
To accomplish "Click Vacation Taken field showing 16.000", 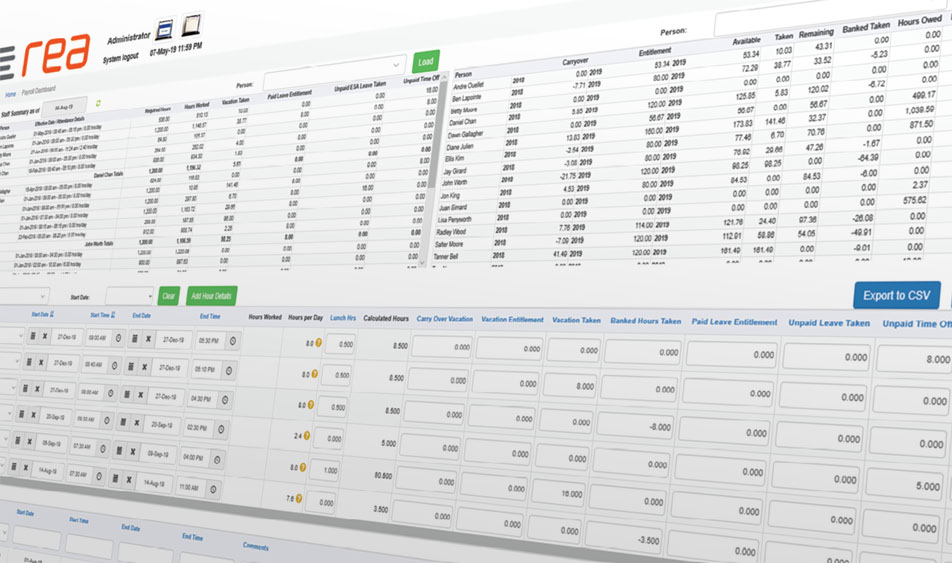I will click(557, 494).
